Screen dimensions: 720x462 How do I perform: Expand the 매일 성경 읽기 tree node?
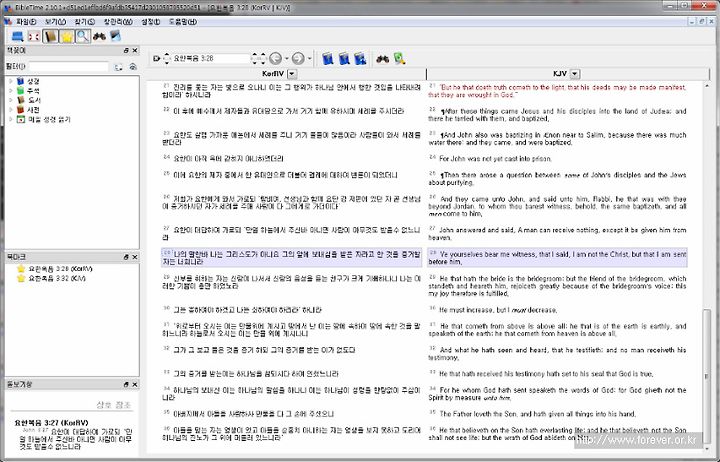(11, 119)
